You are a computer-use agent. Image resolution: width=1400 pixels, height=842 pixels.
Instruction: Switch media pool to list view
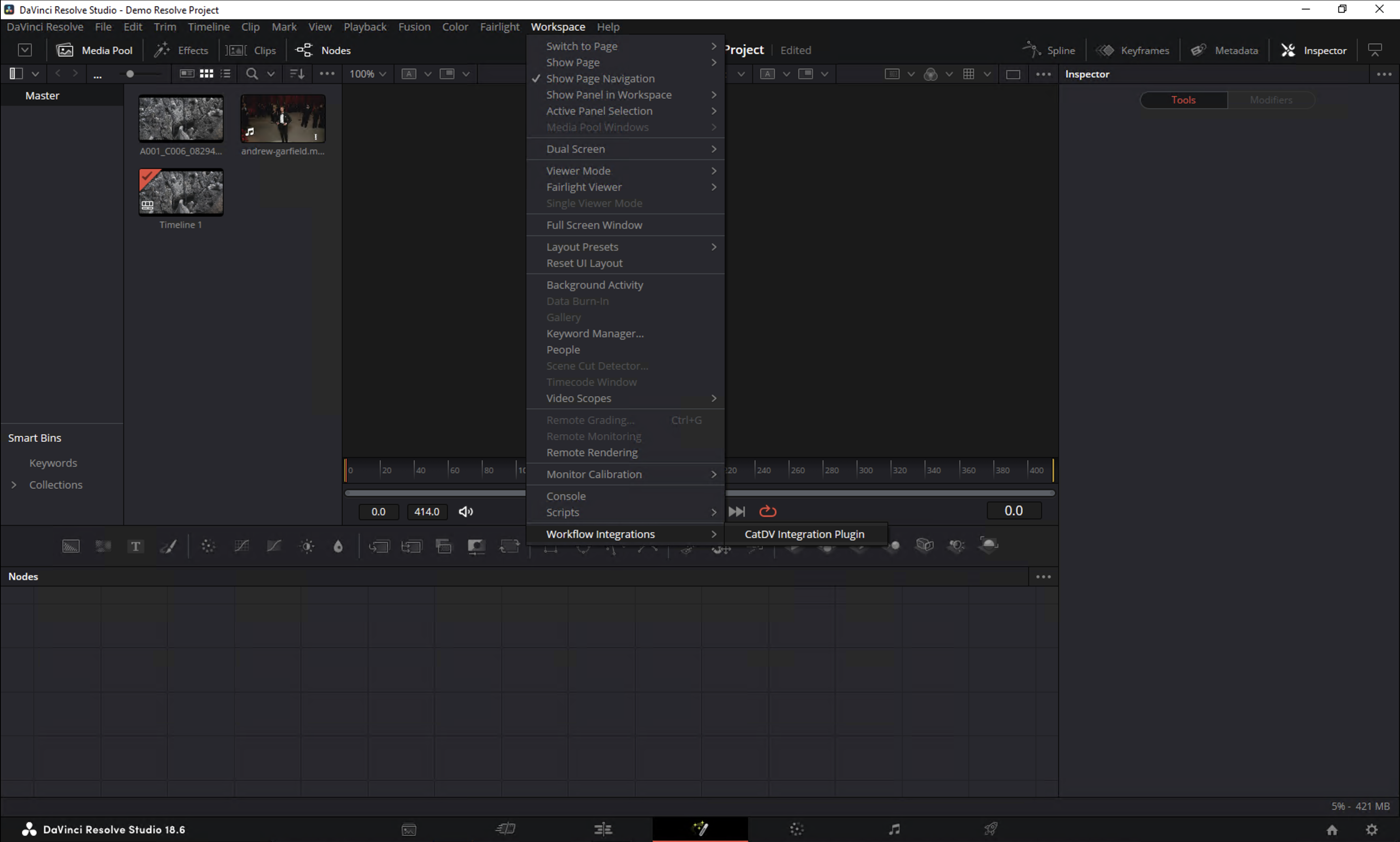[x=226, y=74]
